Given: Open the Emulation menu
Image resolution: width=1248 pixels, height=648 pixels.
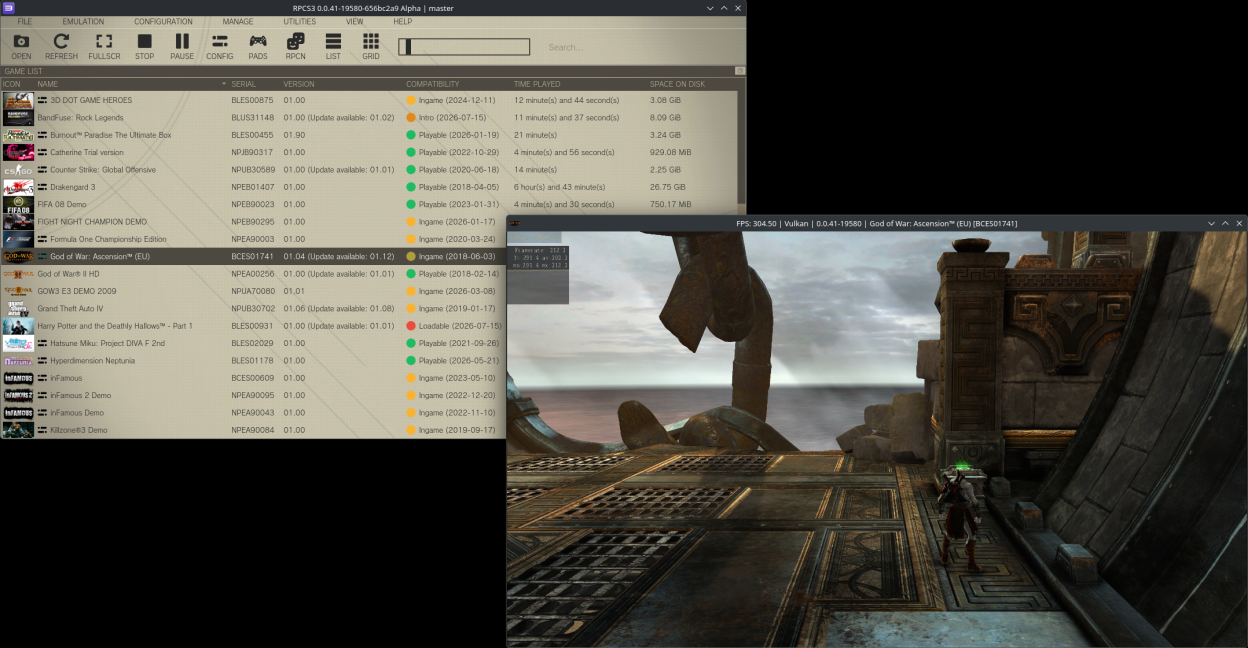Looking at the screenshot, I should [x=83, y=21].
